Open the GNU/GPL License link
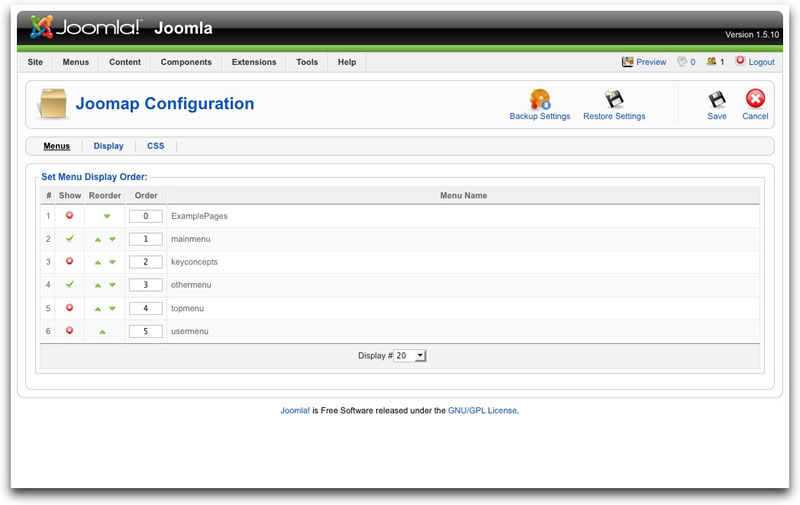The image size is (800, 505). coord(482,410)
